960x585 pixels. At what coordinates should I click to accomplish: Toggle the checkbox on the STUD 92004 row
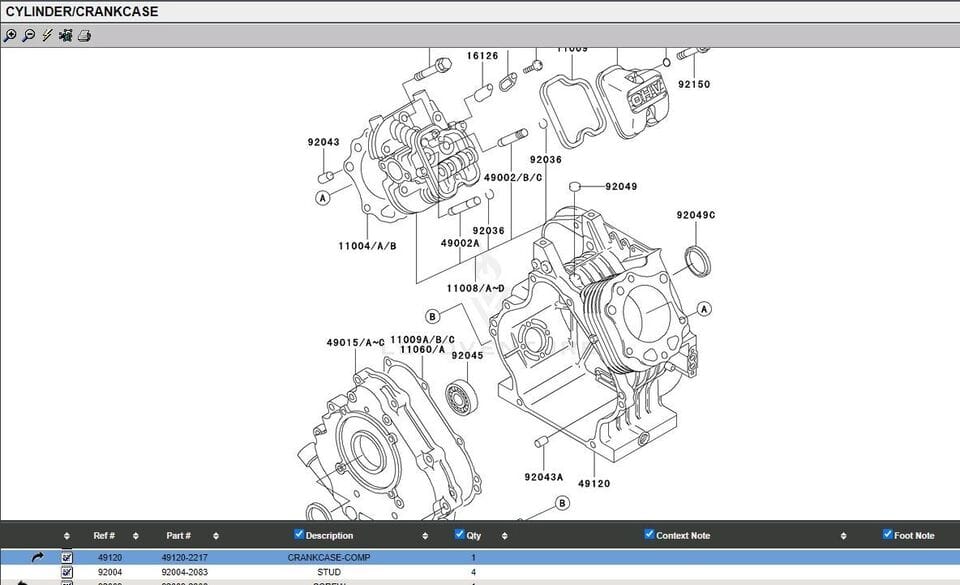point(66,571)
